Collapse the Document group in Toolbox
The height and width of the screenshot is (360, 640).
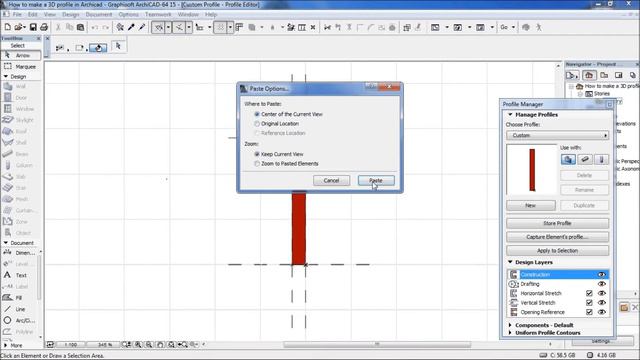[6, 243]
